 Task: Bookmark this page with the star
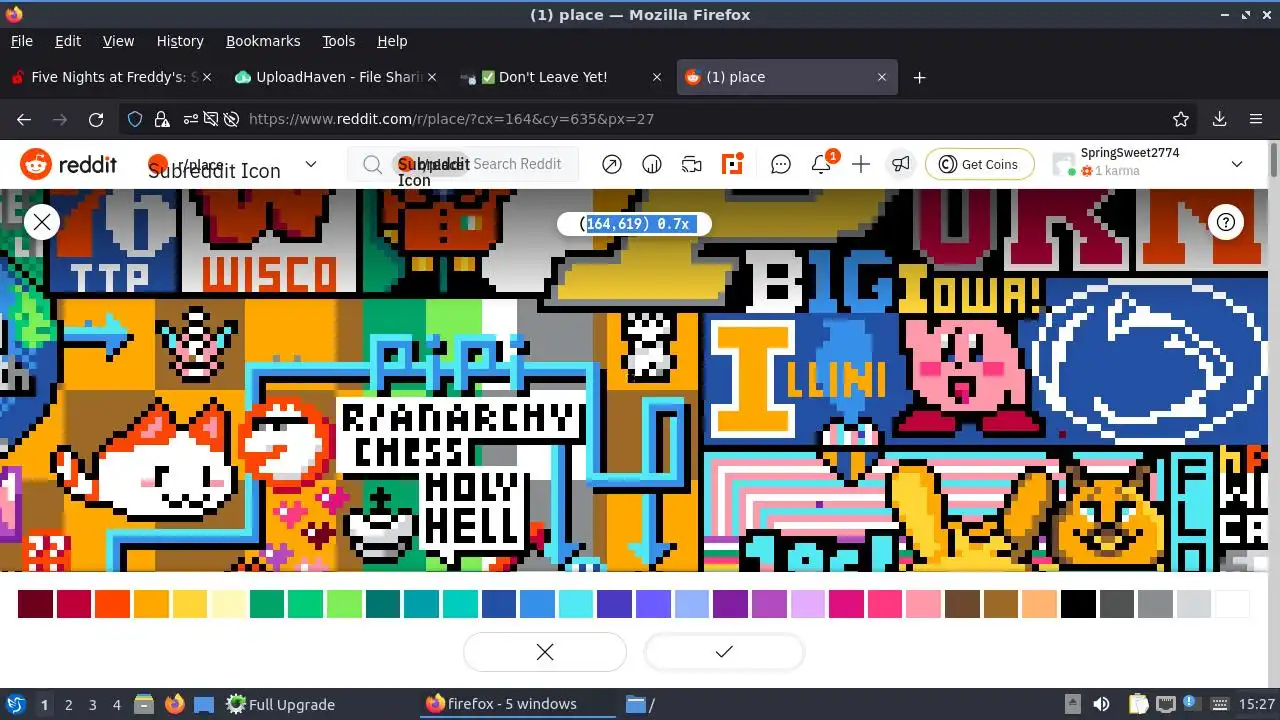(x=1181, y=119)
